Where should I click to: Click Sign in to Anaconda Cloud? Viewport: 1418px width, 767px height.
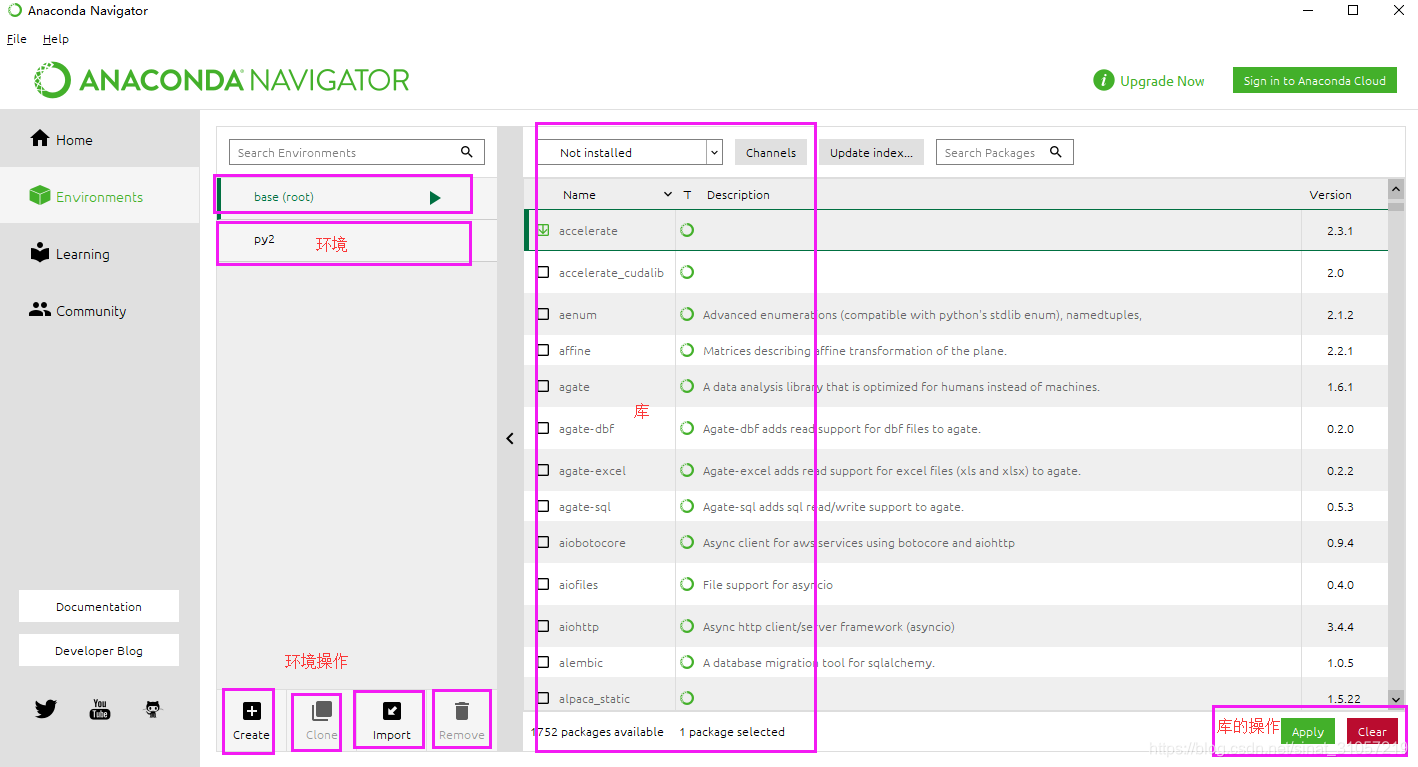1315,81
